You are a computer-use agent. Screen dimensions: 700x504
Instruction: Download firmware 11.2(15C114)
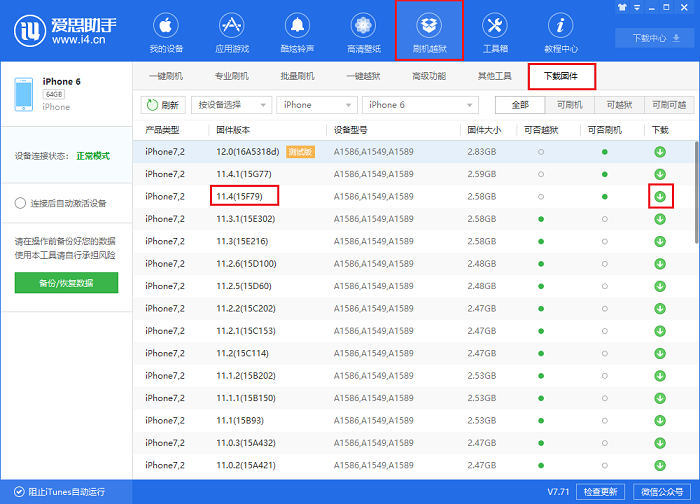point(660,353)
